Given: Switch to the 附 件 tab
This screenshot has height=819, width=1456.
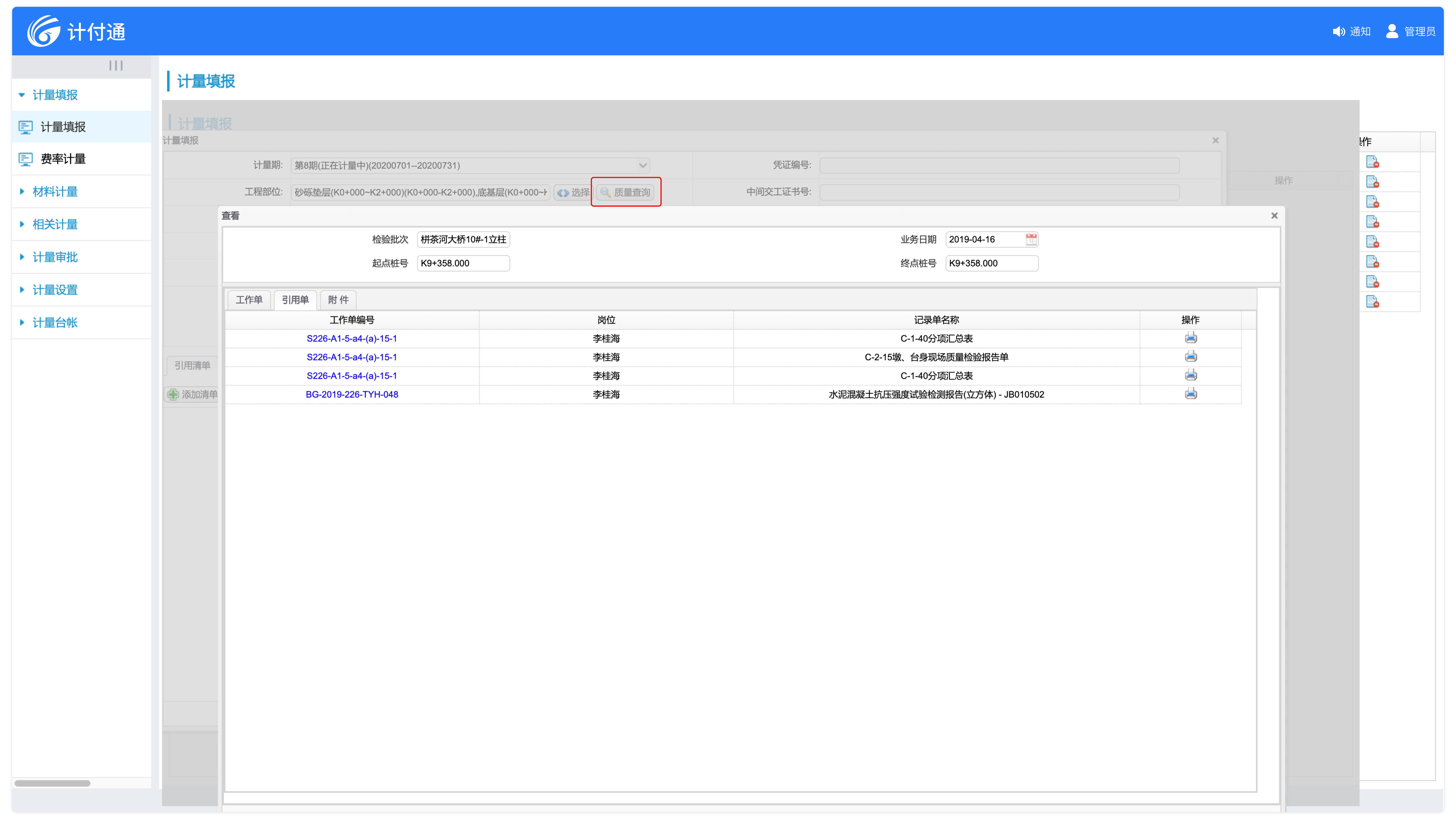Looking at the screenshot, I should [x=338, y=300].
